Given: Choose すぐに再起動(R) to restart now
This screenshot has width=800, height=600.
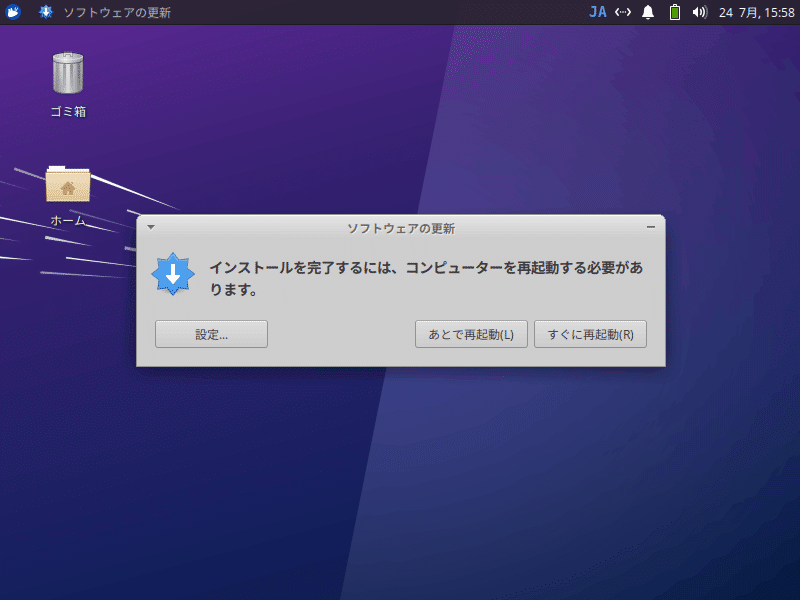Looking at the screenshot, I should click(590, 334).
